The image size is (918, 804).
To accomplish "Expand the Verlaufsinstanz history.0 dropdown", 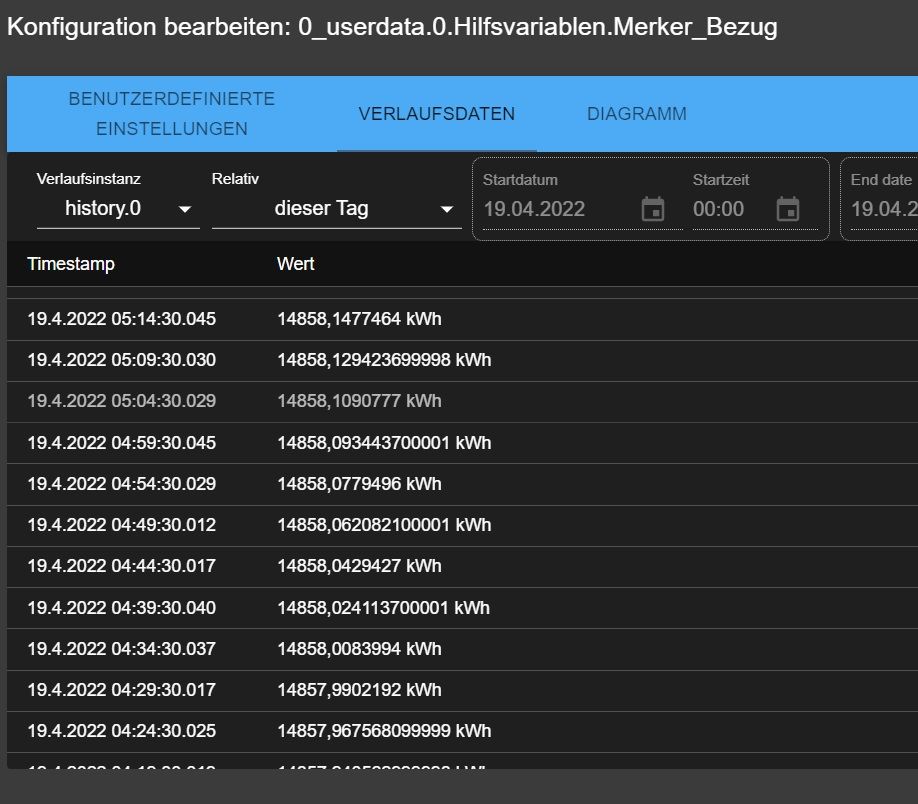I will pos(118,209).
